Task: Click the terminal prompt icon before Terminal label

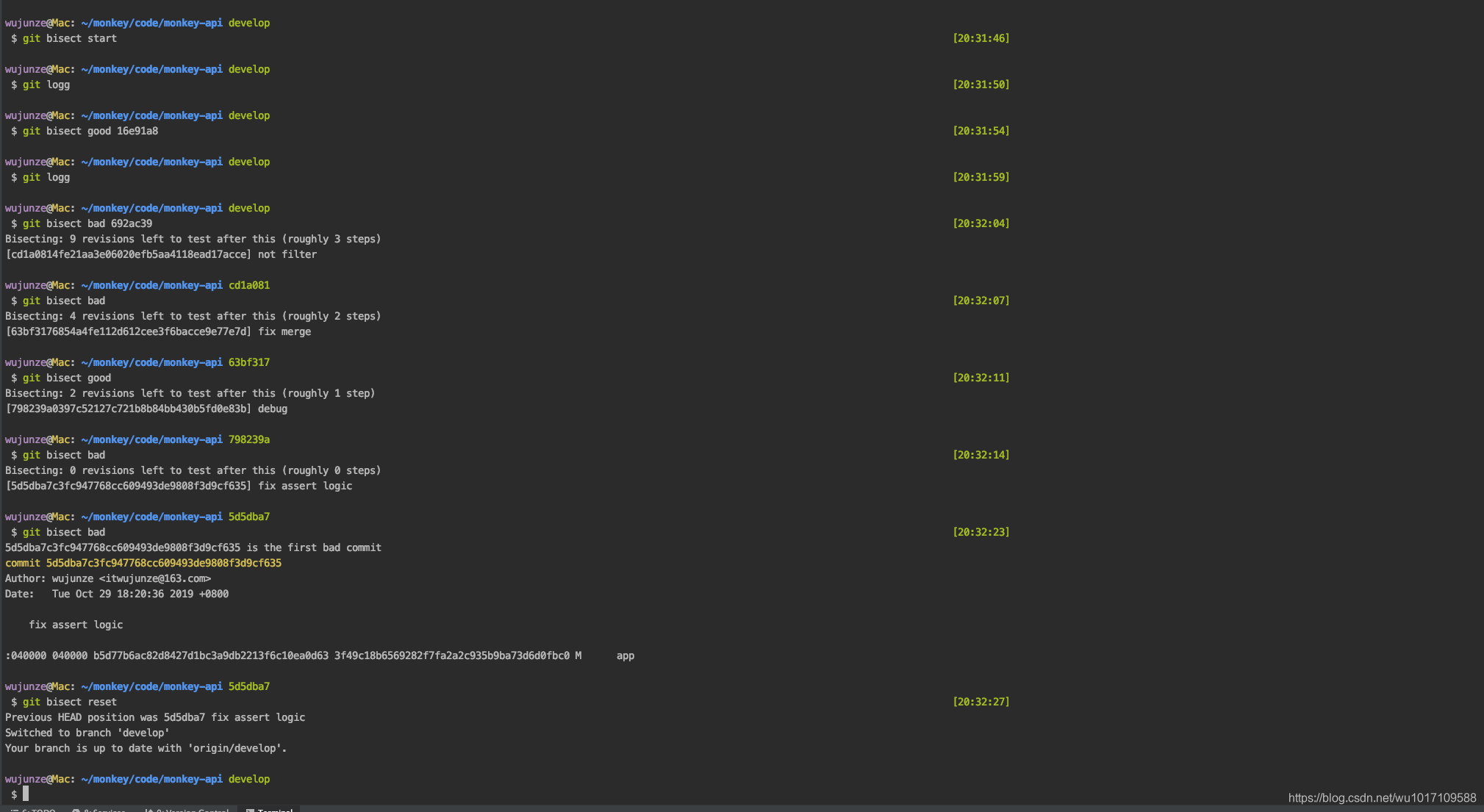Action: pos(250,809)
